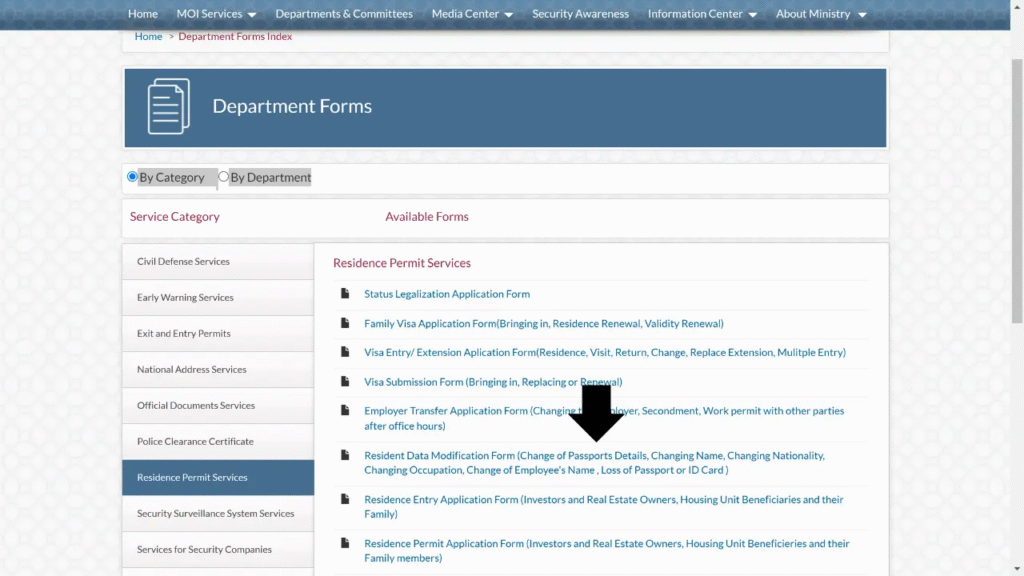
Task: Select Services for Security Companies category
Action: (217, 549)
